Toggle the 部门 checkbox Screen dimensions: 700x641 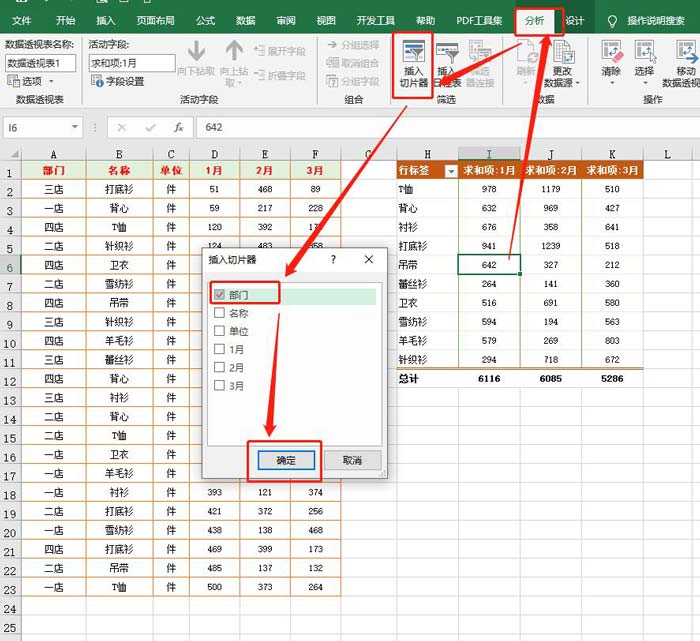click(219, 295)
